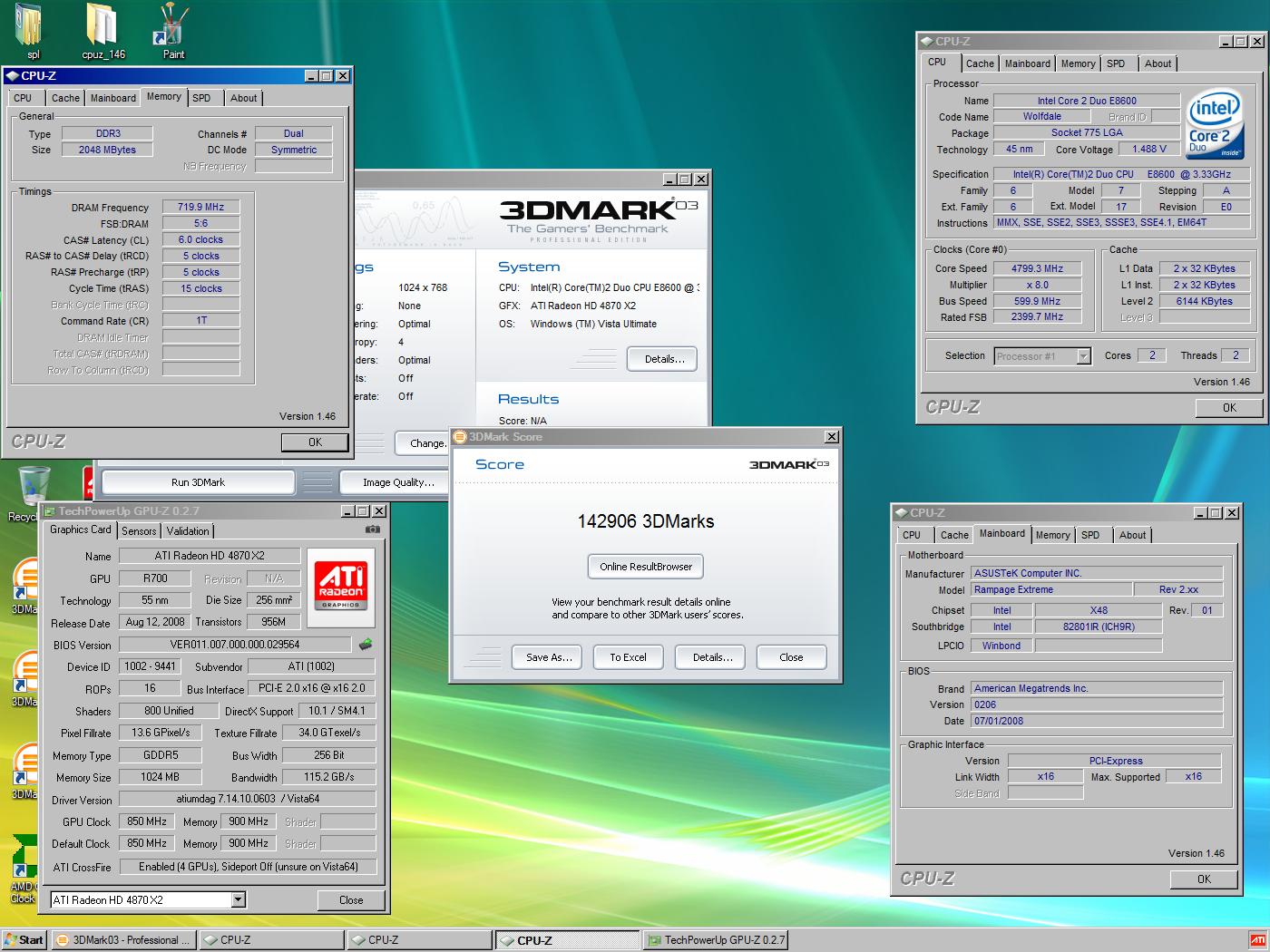
Task: Click the 142906 3DMarks score text
Action: pyautogui.click(x=646, y=521)
